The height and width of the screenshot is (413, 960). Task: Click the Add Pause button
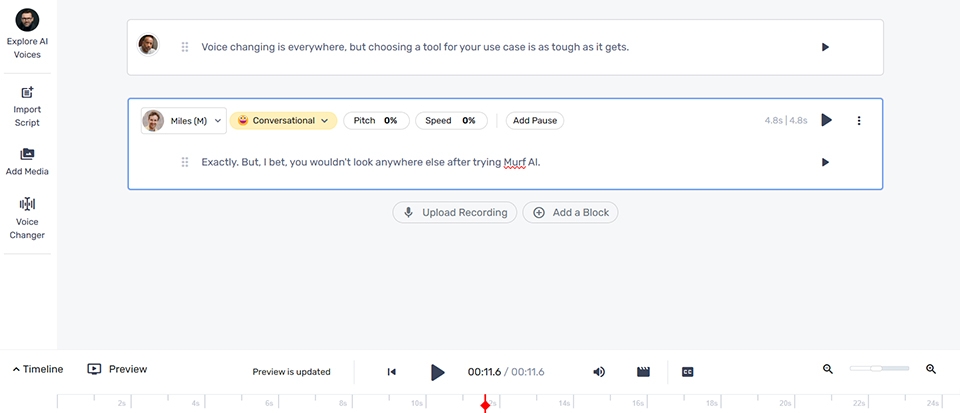tap(534, 121)
